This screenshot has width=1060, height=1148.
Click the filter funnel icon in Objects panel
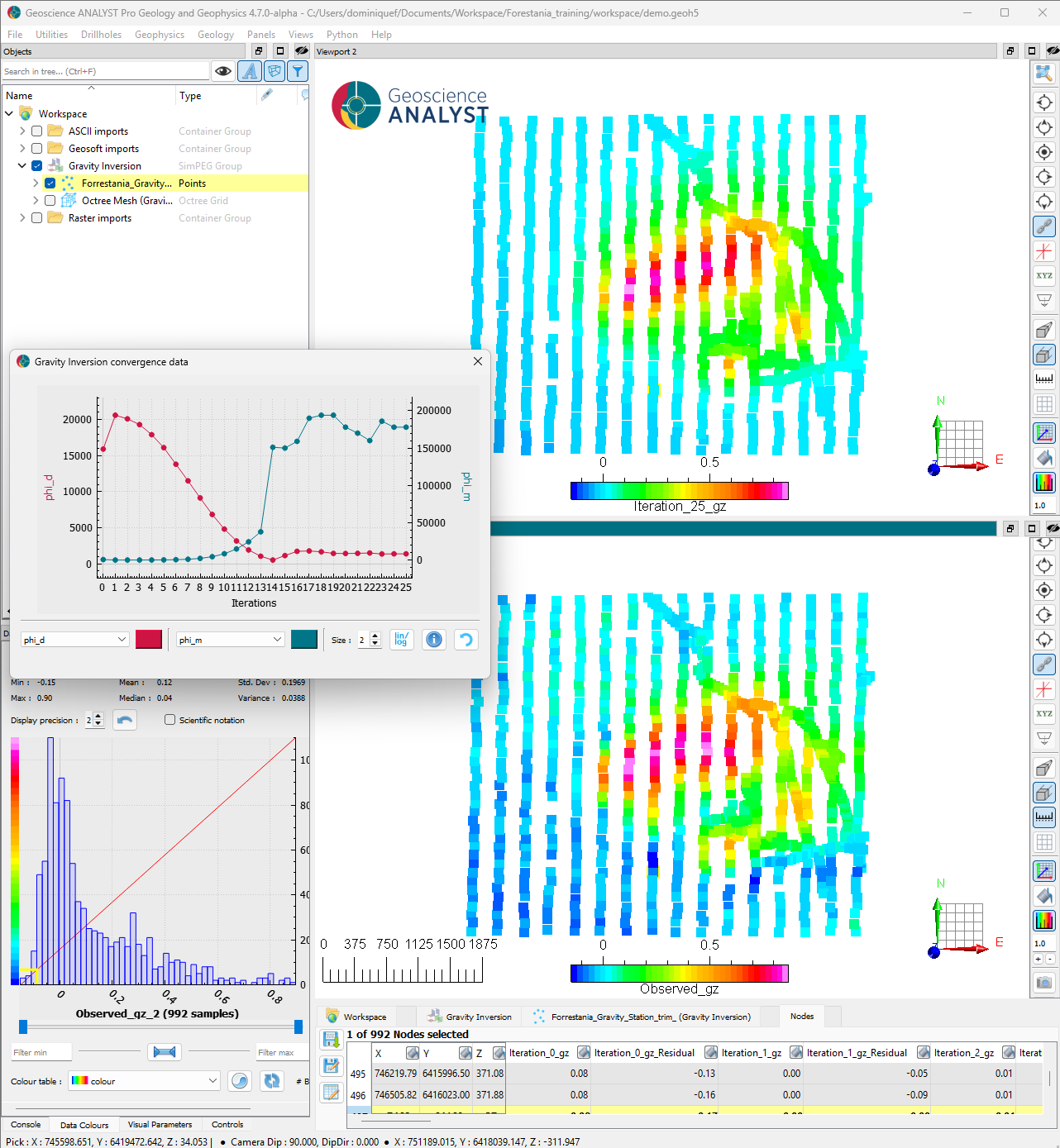[298, 72]
